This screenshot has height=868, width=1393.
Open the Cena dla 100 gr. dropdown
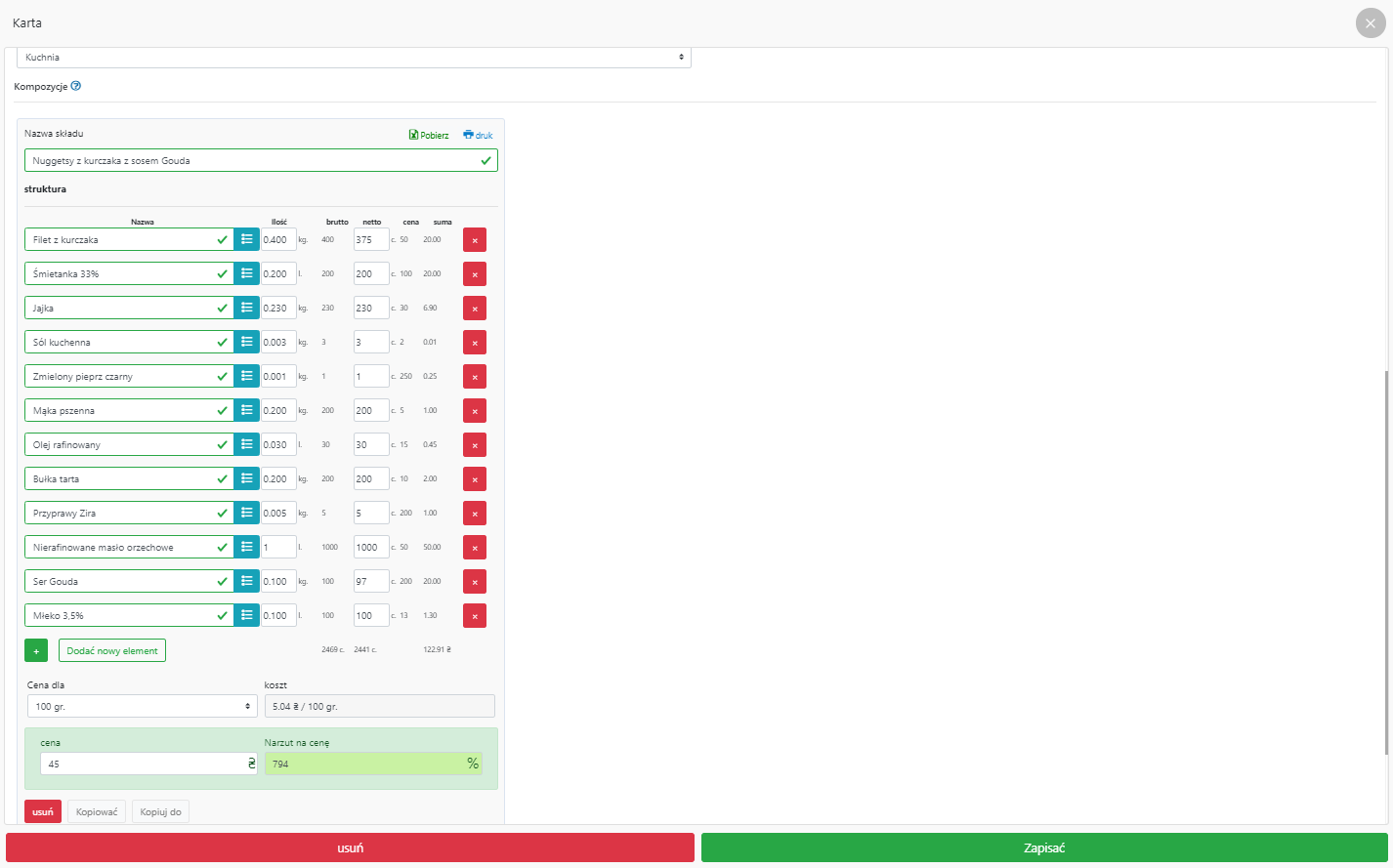[143, 706]
